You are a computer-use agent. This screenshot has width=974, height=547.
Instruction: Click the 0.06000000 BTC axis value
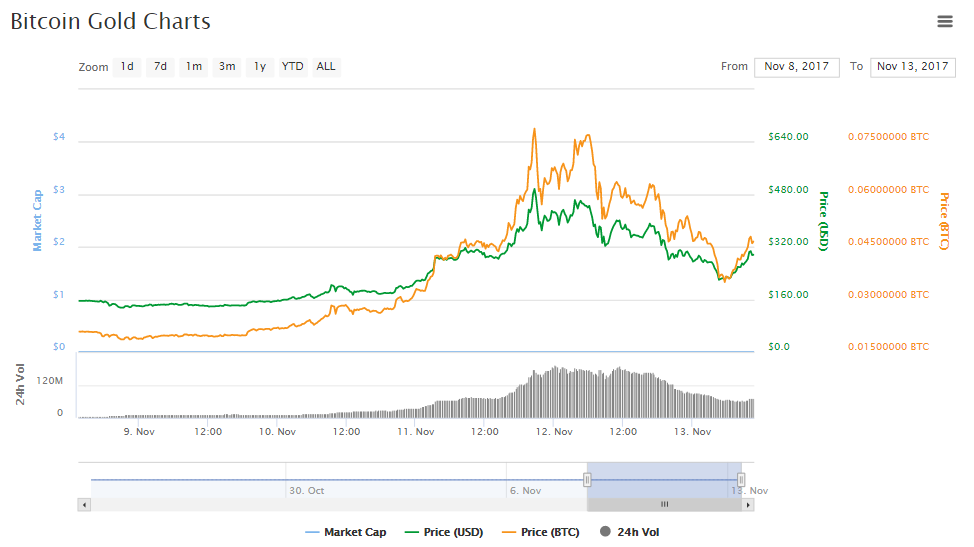click(x=889, y=189)
